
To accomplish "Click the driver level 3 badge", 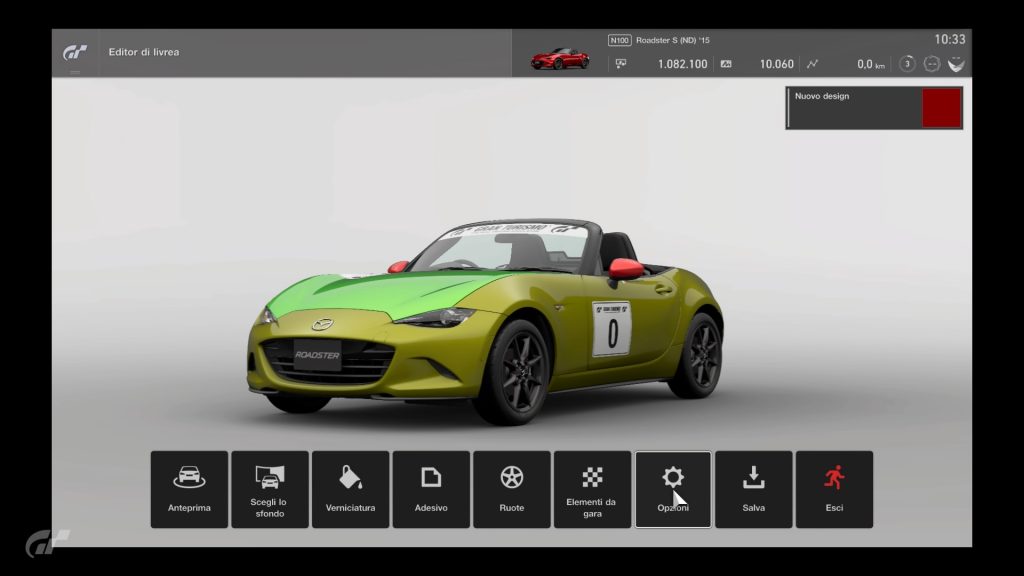I will (x=907, y=64).
